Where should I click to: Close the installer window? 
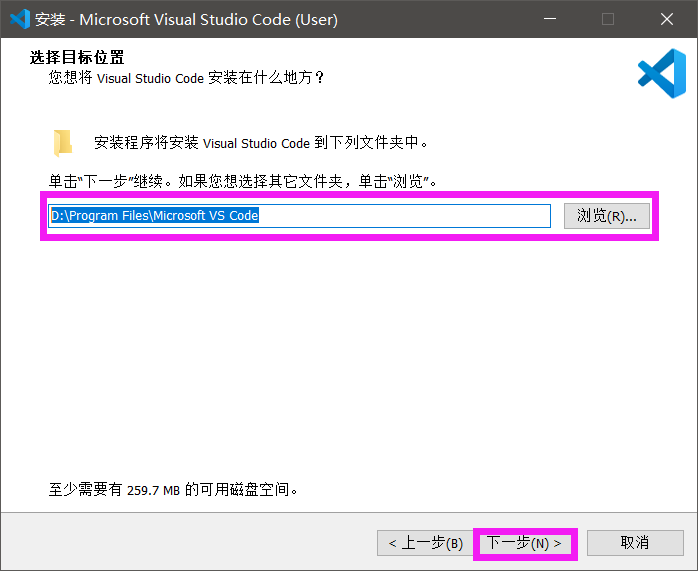coord(666,19)
